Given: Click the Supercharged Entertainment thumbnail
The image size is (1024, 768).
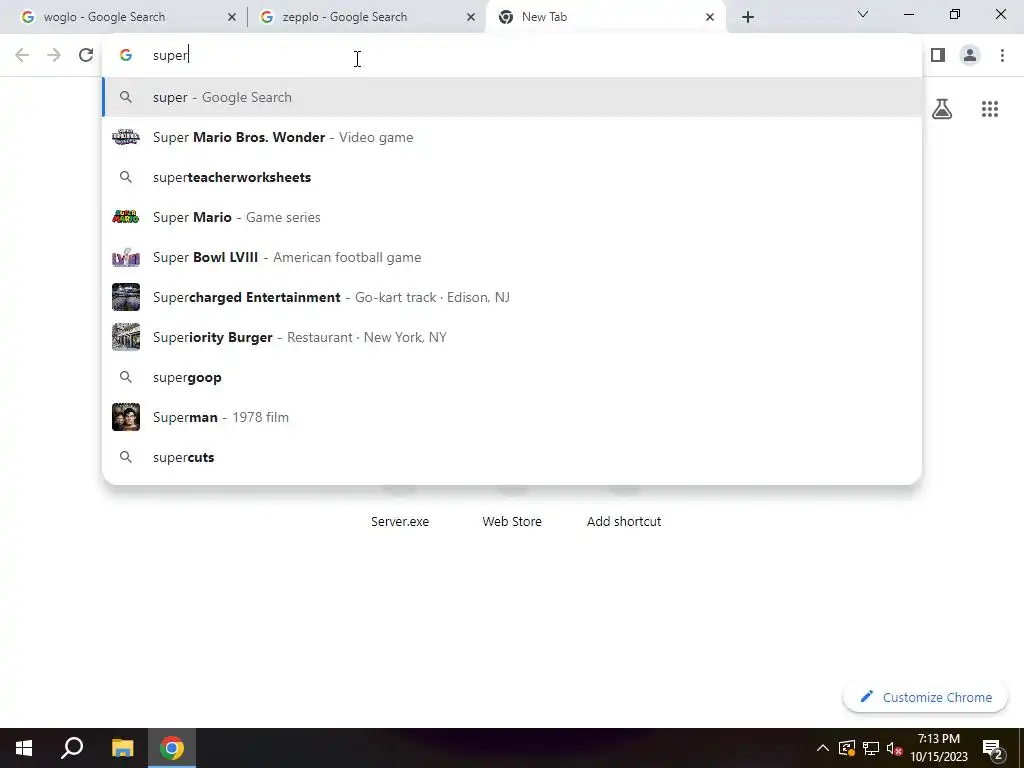Looking at the screenshot, I should tap(126, 297).
